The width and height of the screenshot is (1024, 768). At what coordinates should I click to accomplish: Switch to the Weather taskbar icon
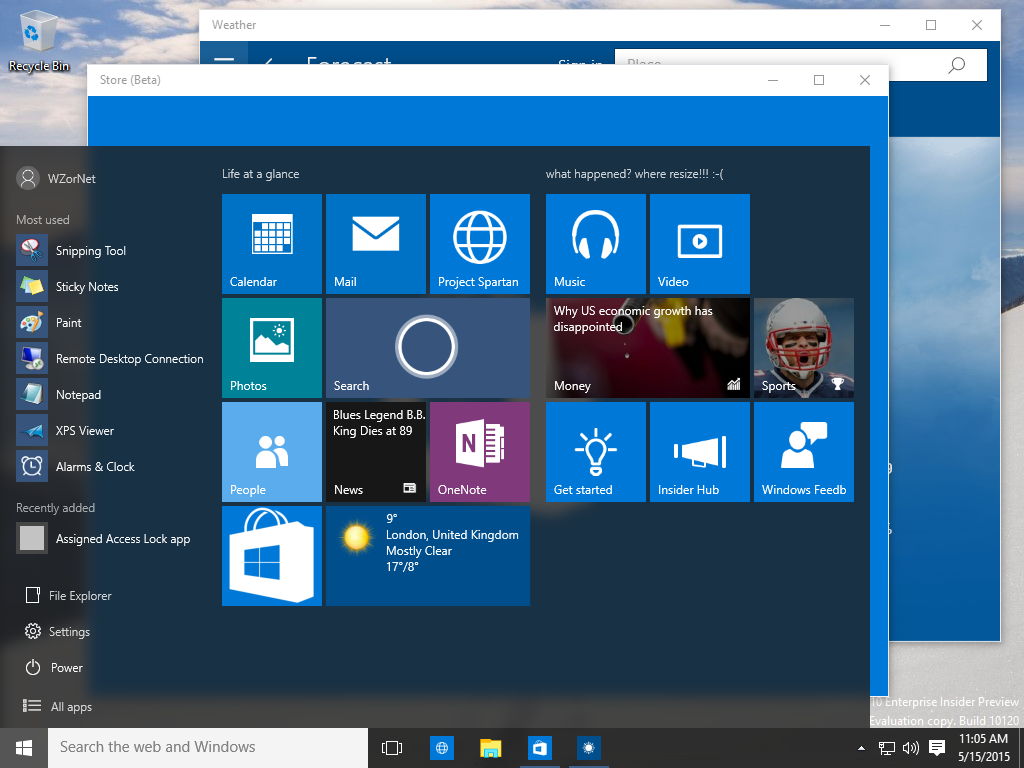coord(588,748)
